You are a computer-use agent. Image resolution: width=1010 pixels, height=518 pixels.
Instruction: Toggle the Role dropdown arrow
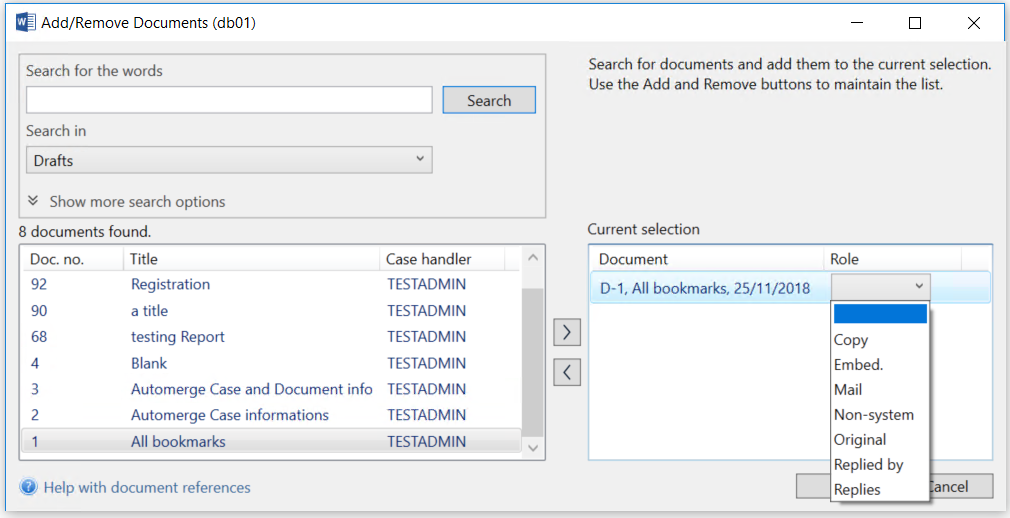(919, 287)
